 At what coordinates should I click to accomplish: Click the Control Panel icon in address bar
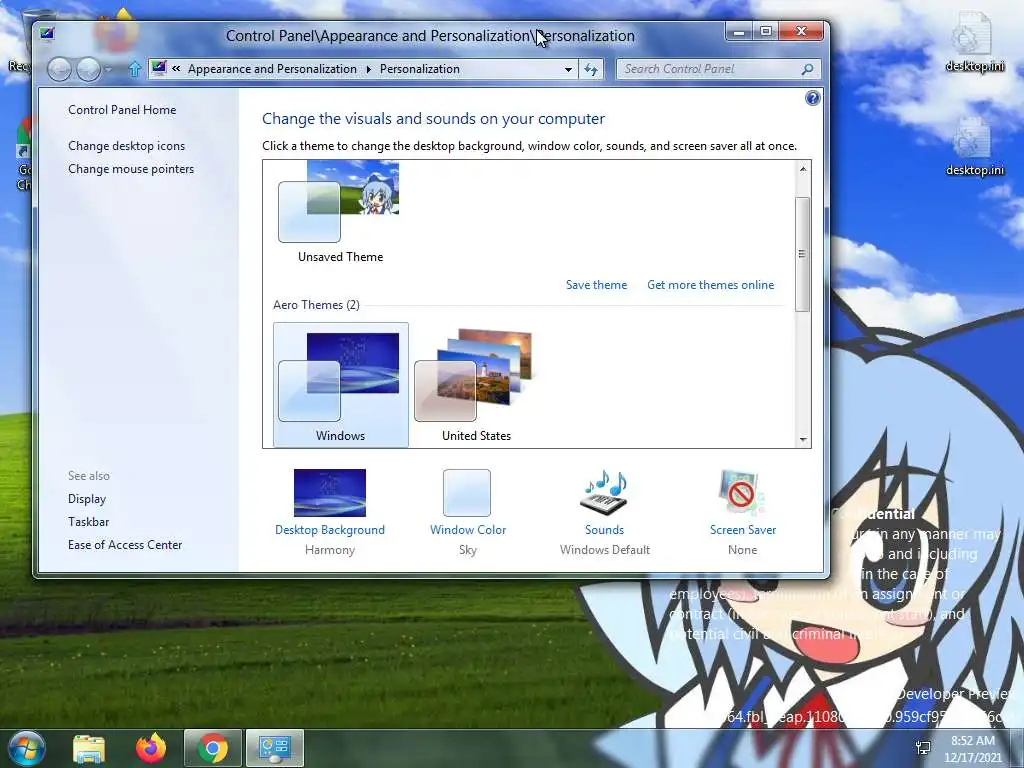(x=159, y=68)
